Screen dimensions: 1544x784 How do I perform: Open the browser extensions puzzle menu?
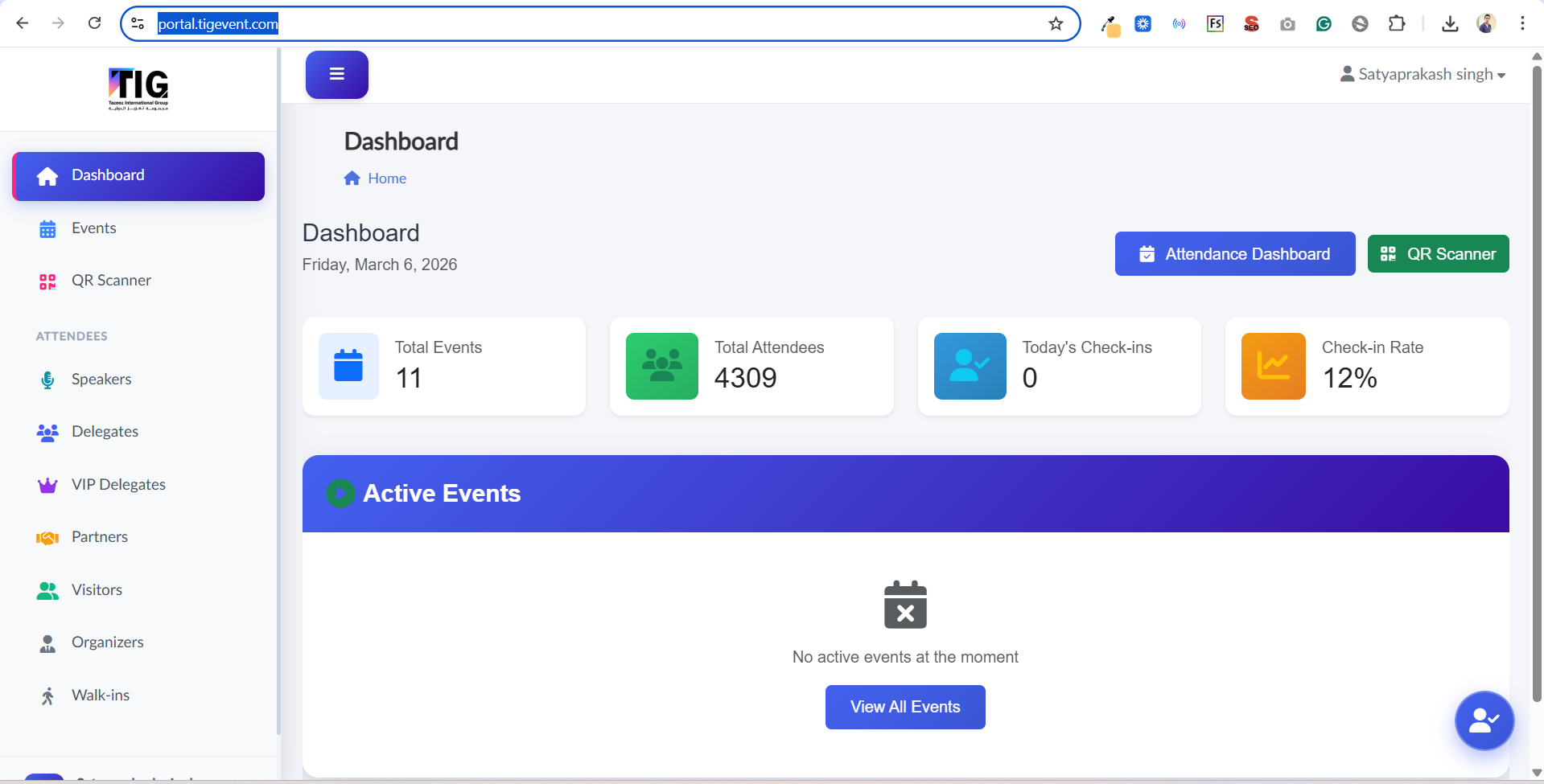1397,23
